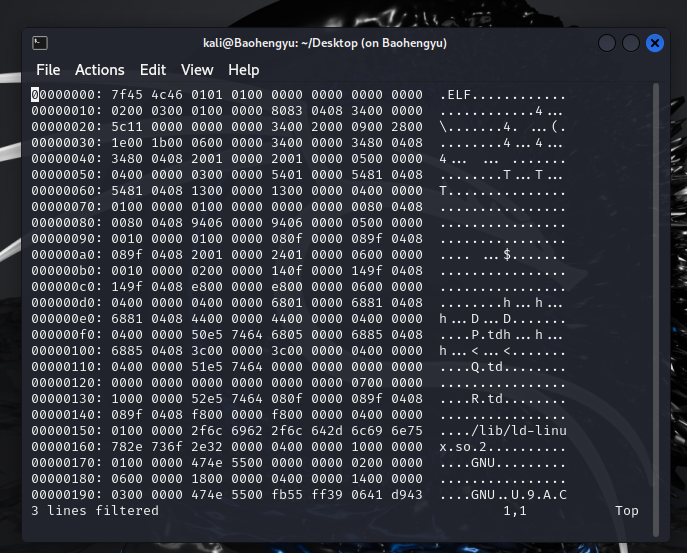Click the '3 lines filtered' status message
Image resolution: width=687 pixels, height=553 pixels.
(95, 510)
